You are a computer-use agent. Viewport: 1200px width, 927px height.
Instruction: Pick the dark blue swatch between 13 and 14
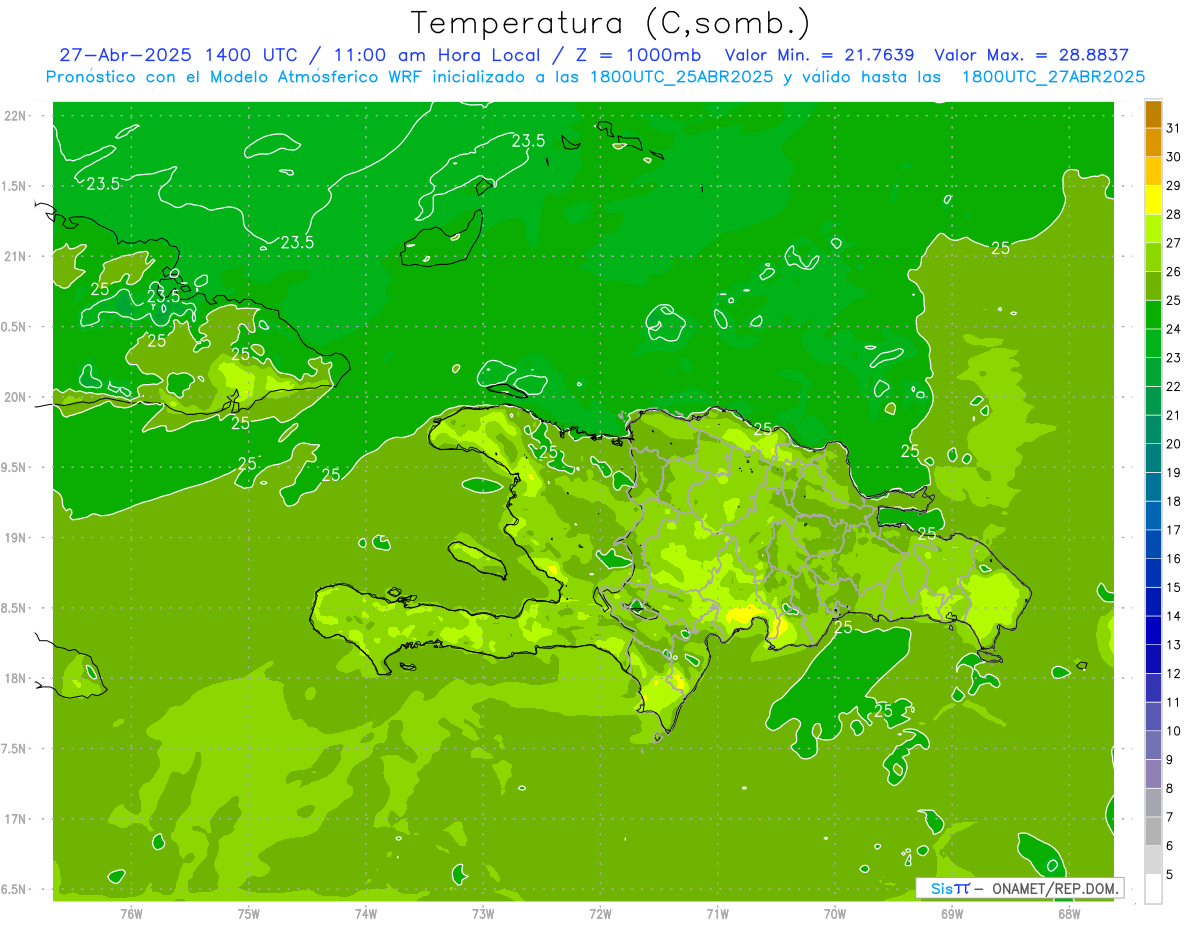tap(1153, 631)
